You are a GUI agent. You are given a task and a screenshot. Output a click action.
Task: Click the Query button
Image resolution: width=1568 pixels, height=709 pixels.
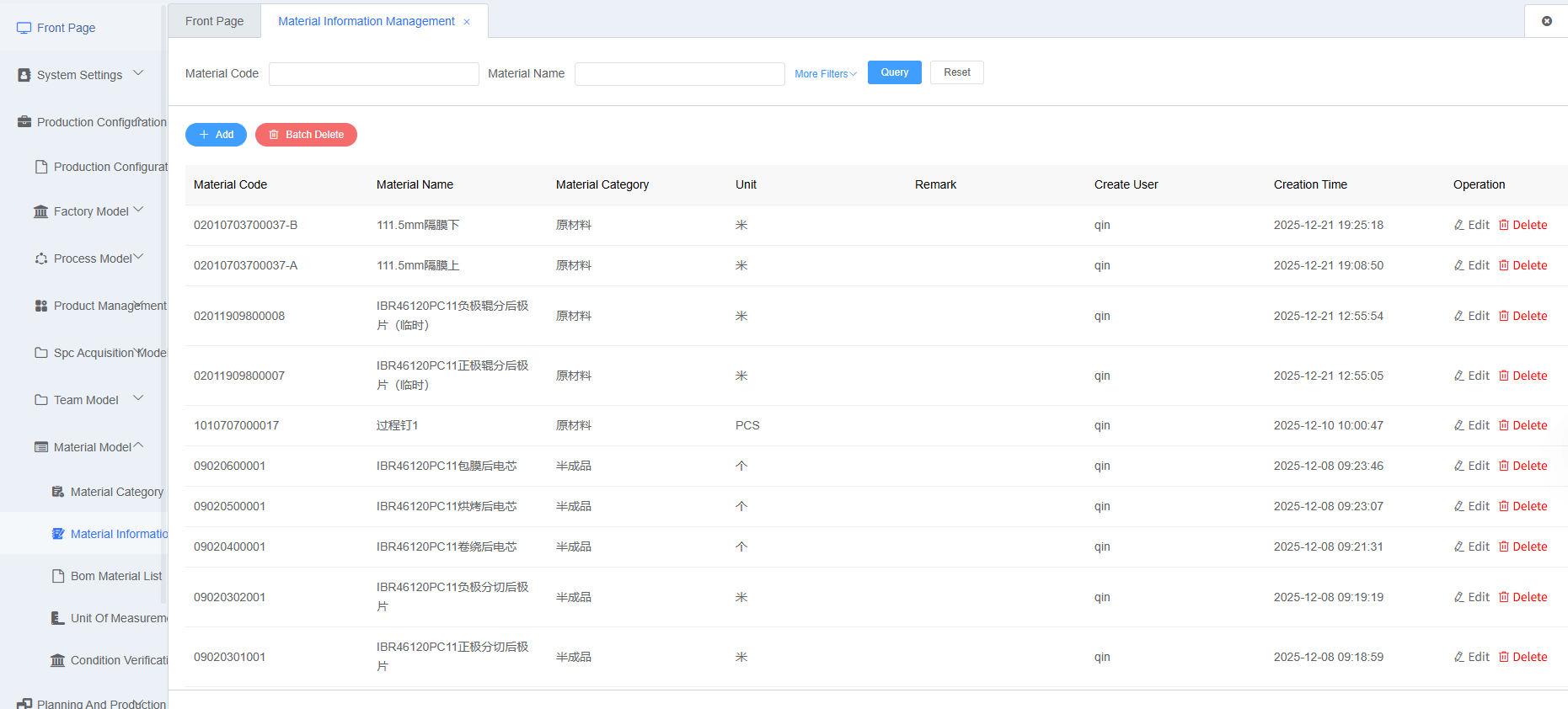click(x=895, y=72)
